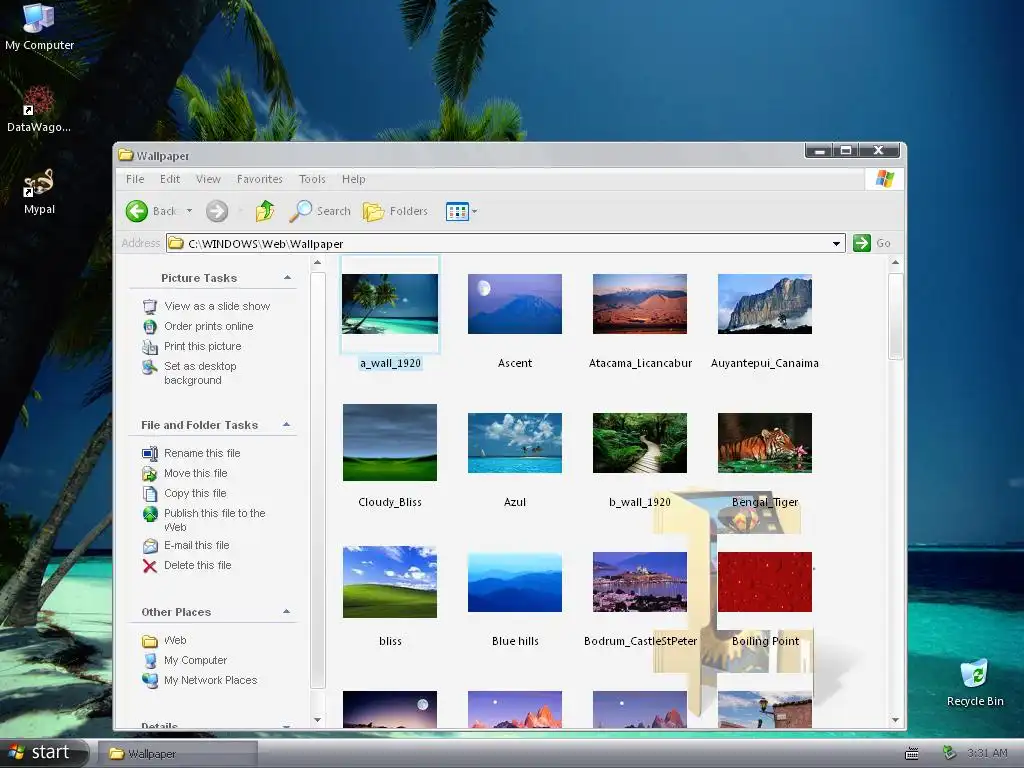Collapse the Other Places section

pos(286,611)
